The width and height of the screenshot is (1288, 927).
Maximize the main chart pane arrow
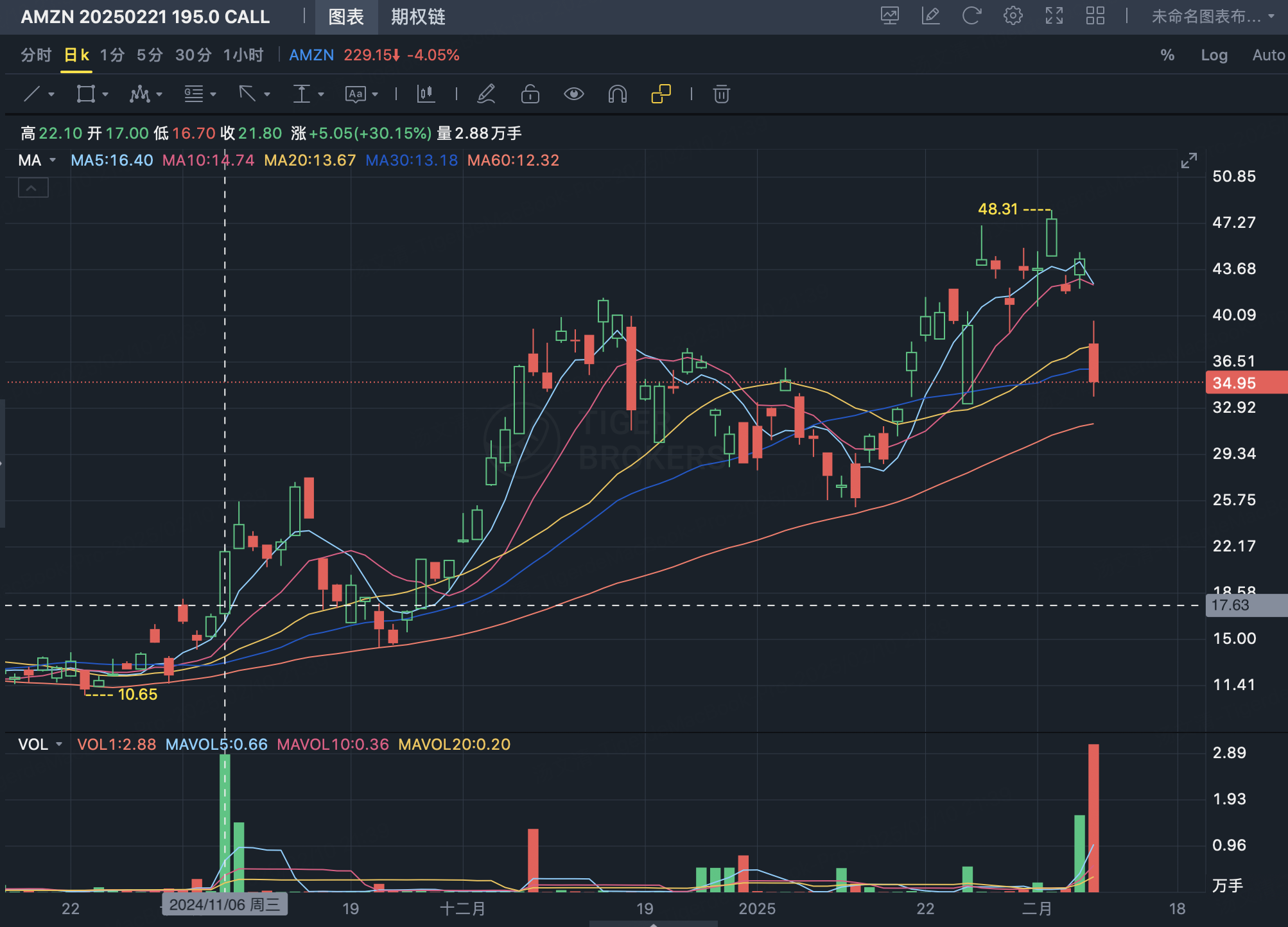pyautogui.click(x=1188, y=160)
